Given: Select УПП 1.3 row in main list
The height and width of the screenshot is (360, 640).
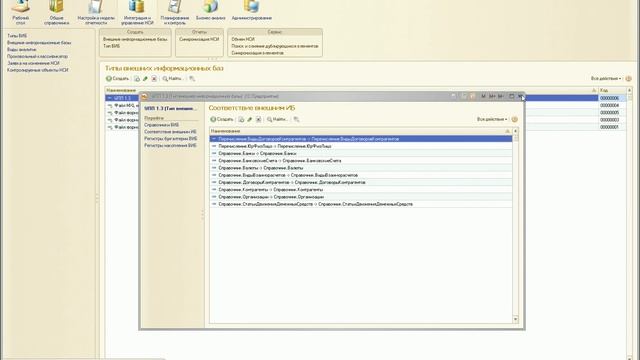Looking at the screenshot, I should coord(352,98).
